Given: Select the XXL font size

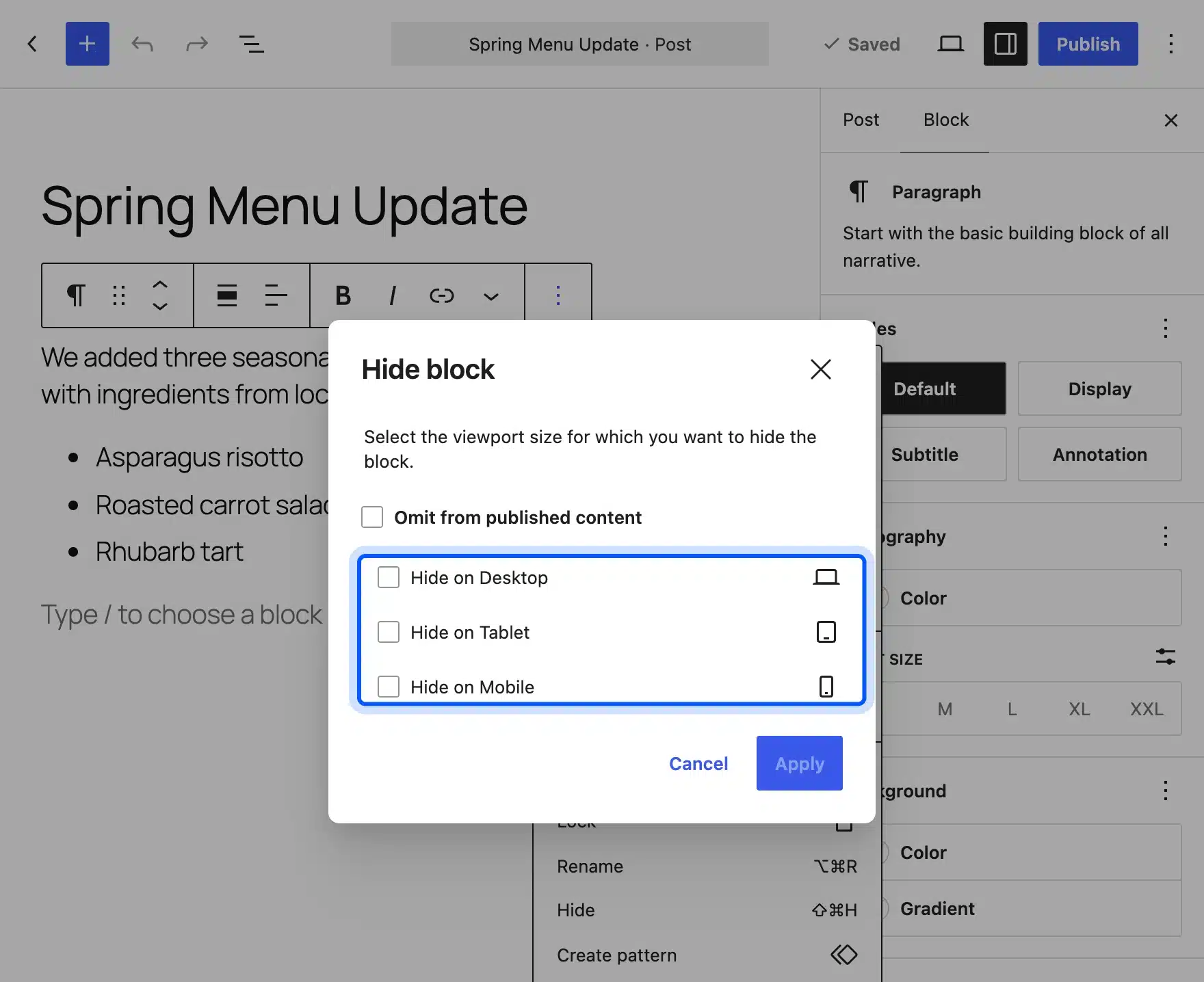Looking at the screenshot, I should [x=1147, y=708].
